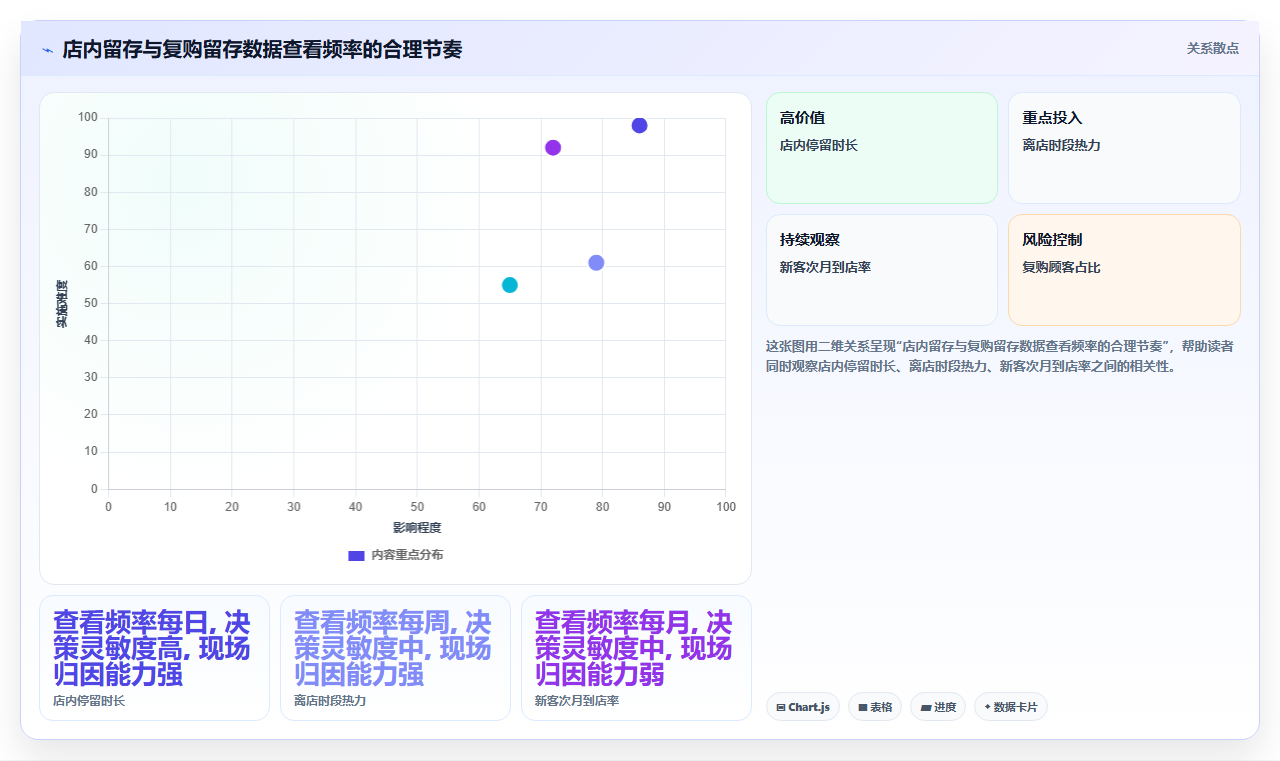
Task: Click the 查看频率每日 summary card
Action: point(154,658)
